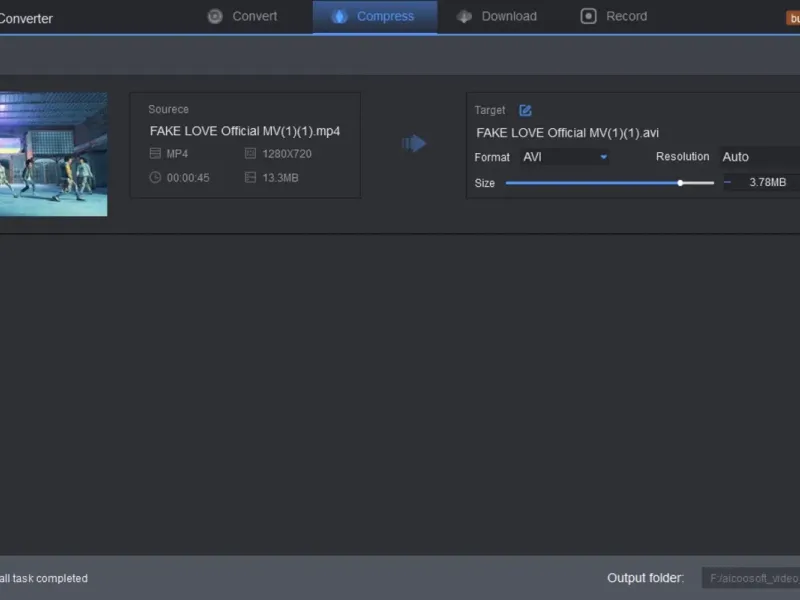
Task: Click the duration clock icon
Action: click(x=155, y=177)
